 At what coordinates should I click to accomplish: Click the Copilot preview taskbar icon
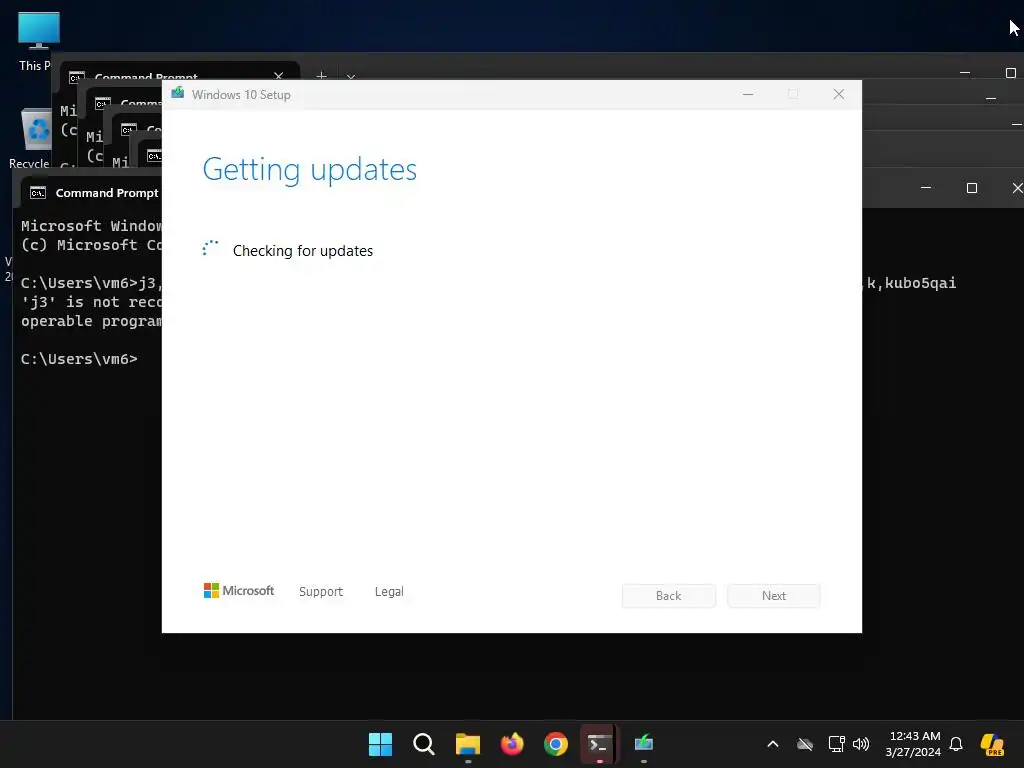992,744
